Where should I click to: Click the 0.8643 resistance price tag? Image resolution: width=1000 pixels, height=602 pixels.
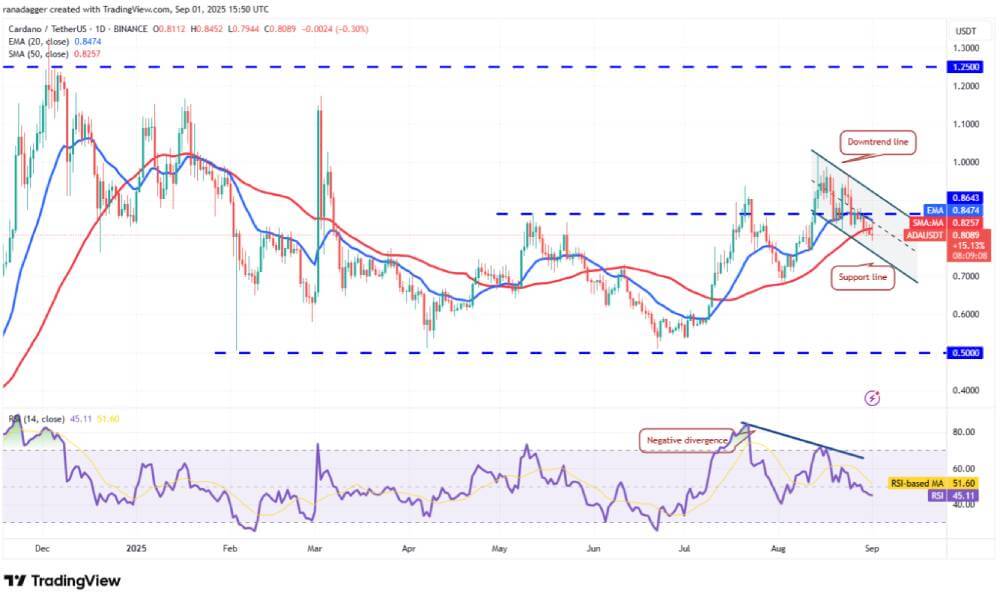(965, 198)
